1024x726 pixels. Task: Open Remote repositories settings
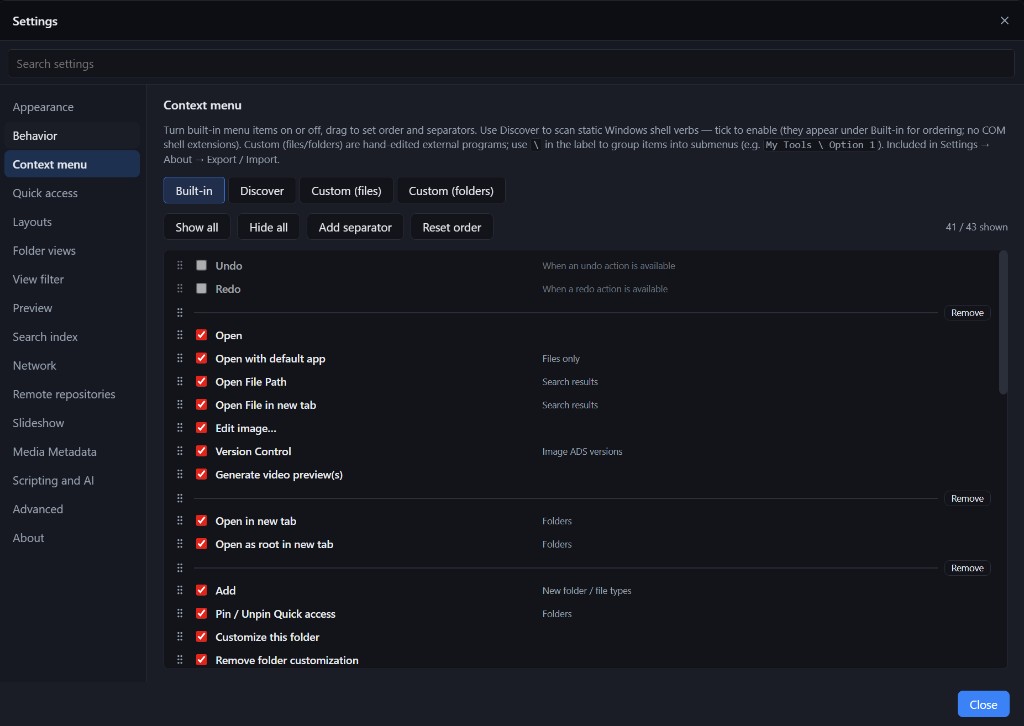(72, 394)
